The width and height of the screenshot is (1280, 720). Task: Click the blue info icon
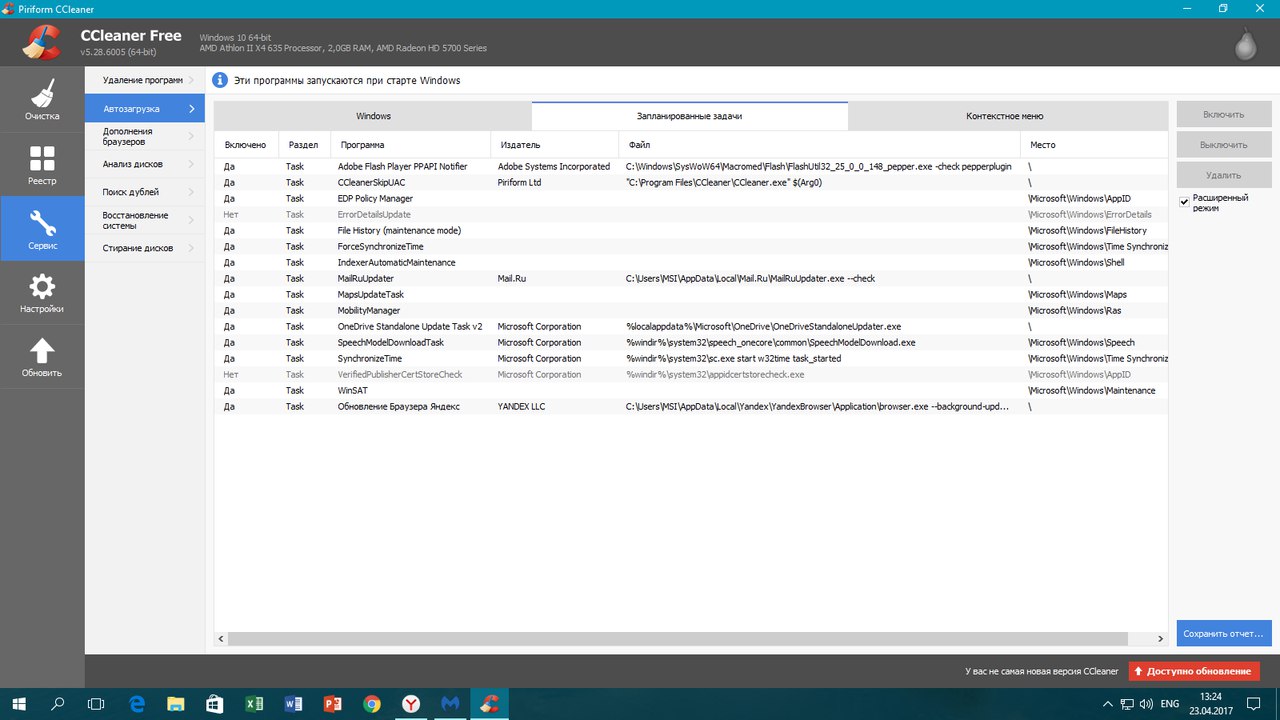221,80
